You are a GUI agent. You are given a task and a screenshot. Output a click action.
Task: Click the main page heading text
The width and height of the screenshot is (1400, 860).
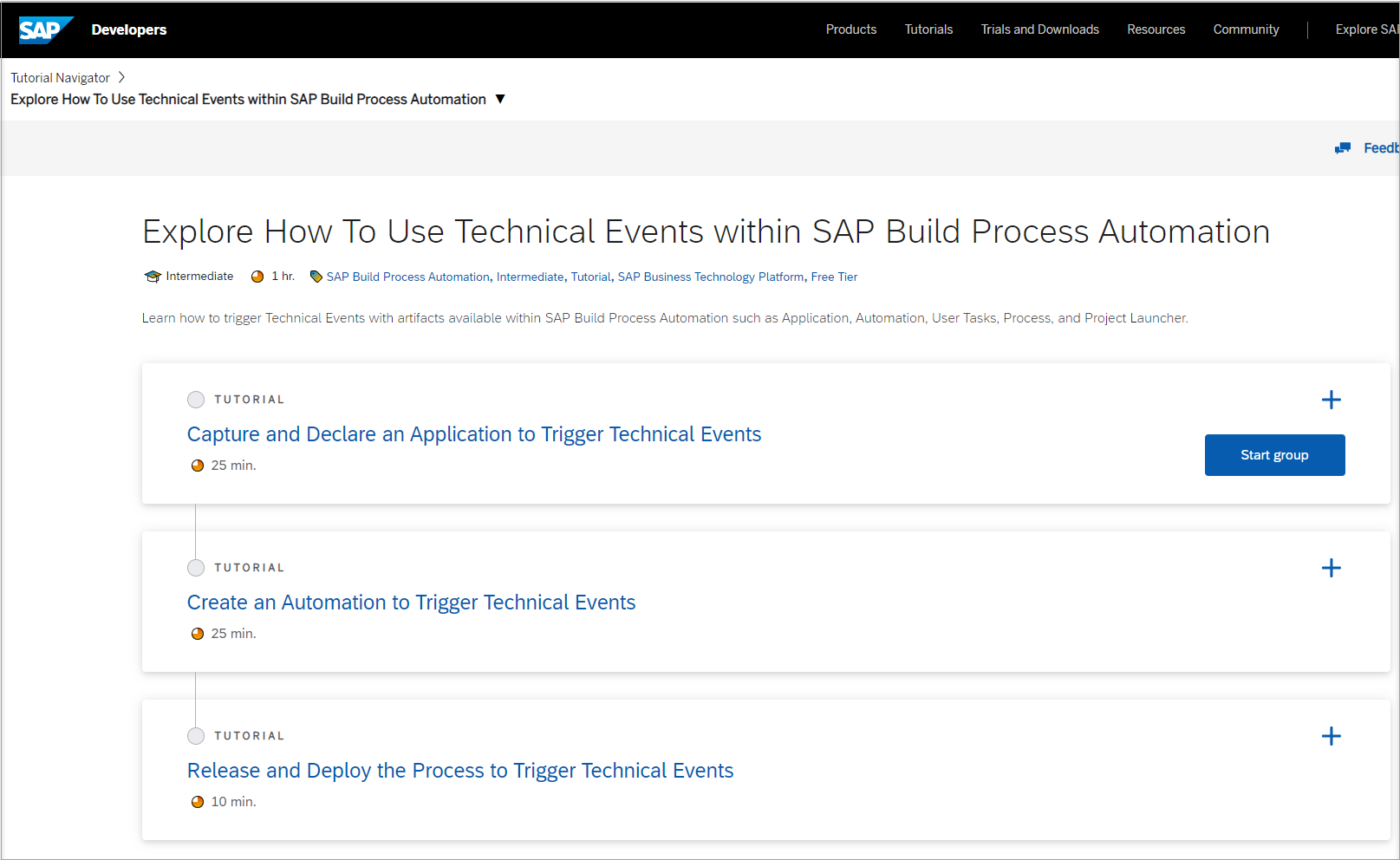tap(706, 231)
